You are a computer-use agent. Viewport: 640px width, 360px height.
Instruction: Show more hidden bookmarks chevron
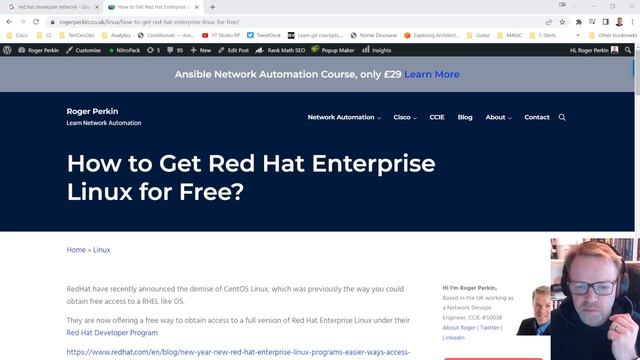[578, 36]
